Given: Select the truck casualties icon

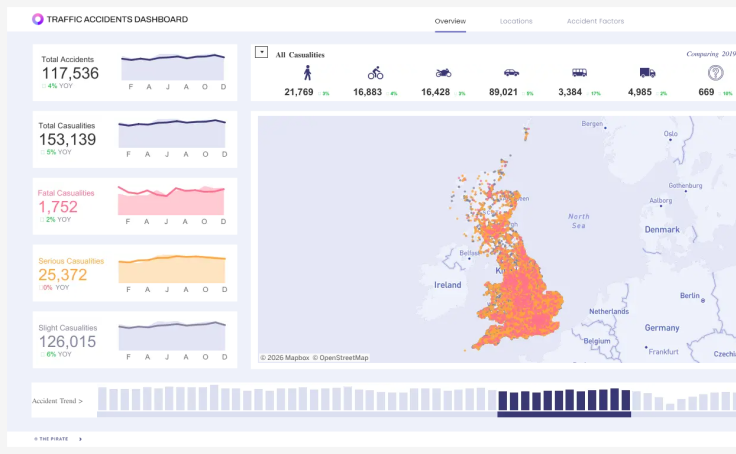Looking at the screenshot, I should click(647, 73).
